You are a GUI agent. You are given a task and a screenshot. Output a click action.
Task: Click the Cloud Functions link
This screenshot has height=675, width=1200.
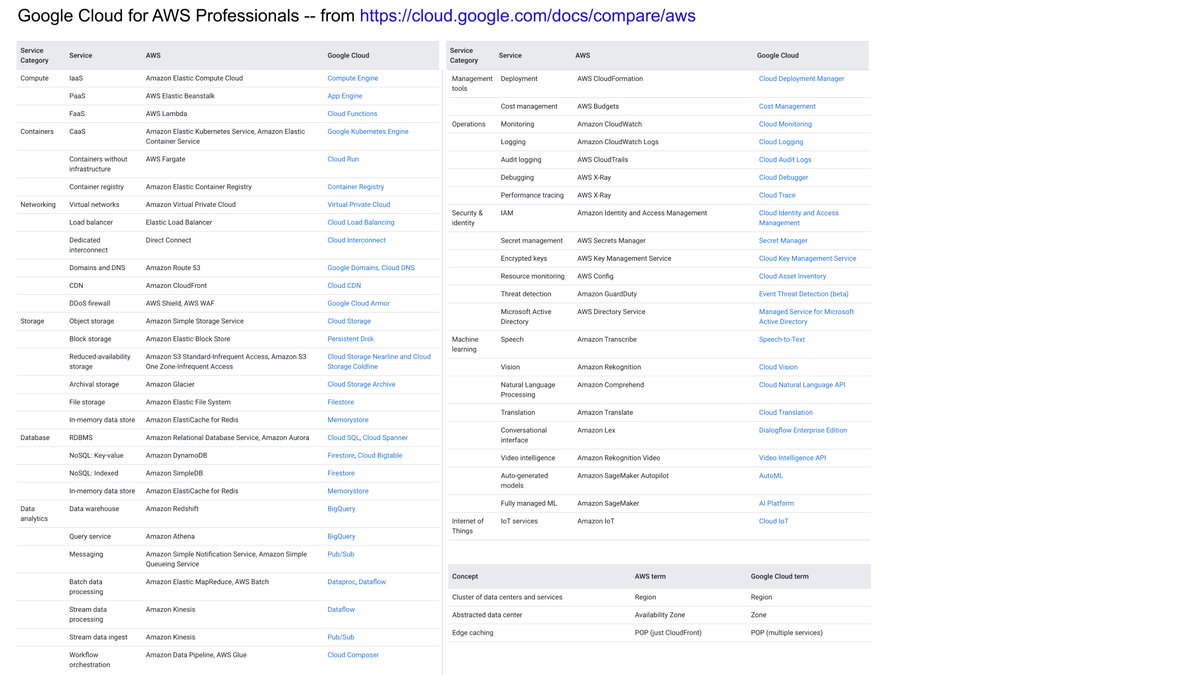coord(352,114)
